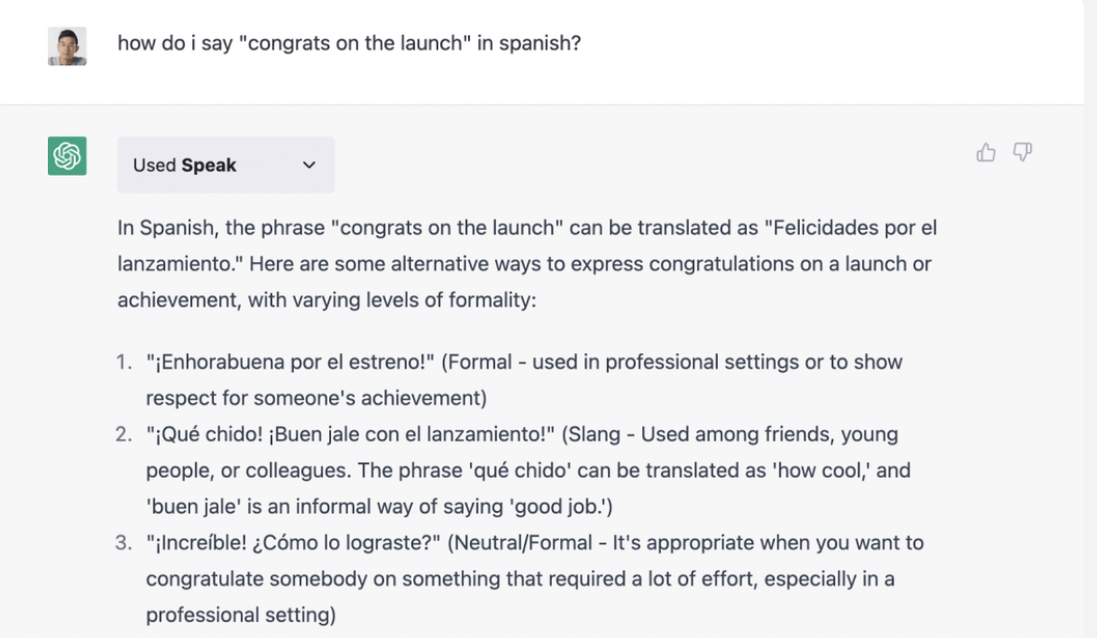Screen dimensions: 1097x638
Task: Click the green ChatGPT logo avatar
Action: pos(67,155)
